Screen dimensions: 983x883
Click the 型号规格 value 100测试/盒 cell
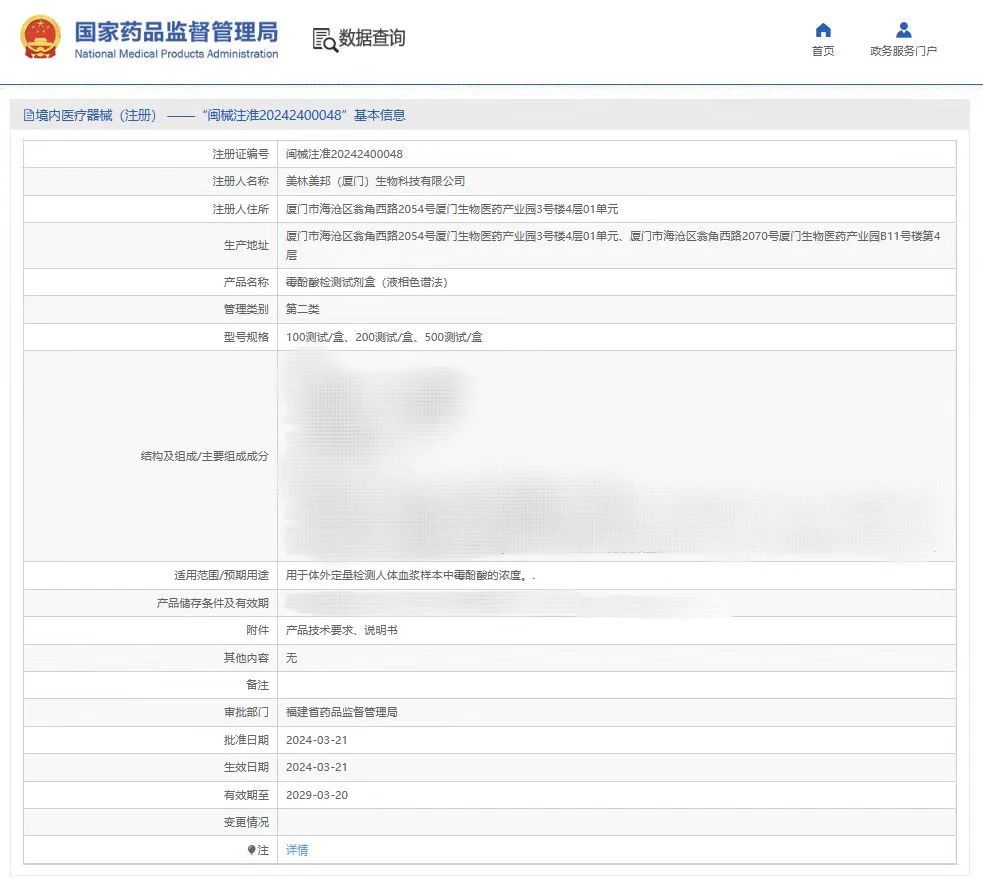[x=384, y=337]
